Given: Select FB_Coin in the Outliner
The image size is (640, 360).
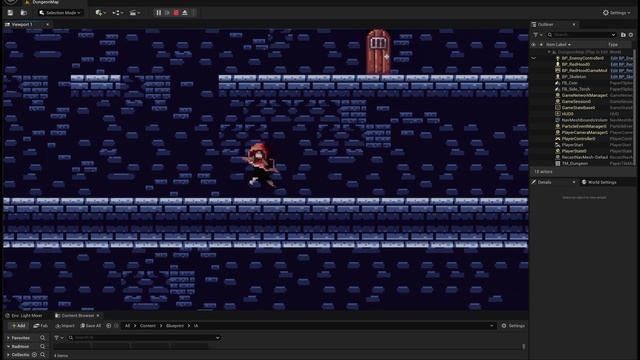Looking at the screenshot, I should click(x=570, y=83).
